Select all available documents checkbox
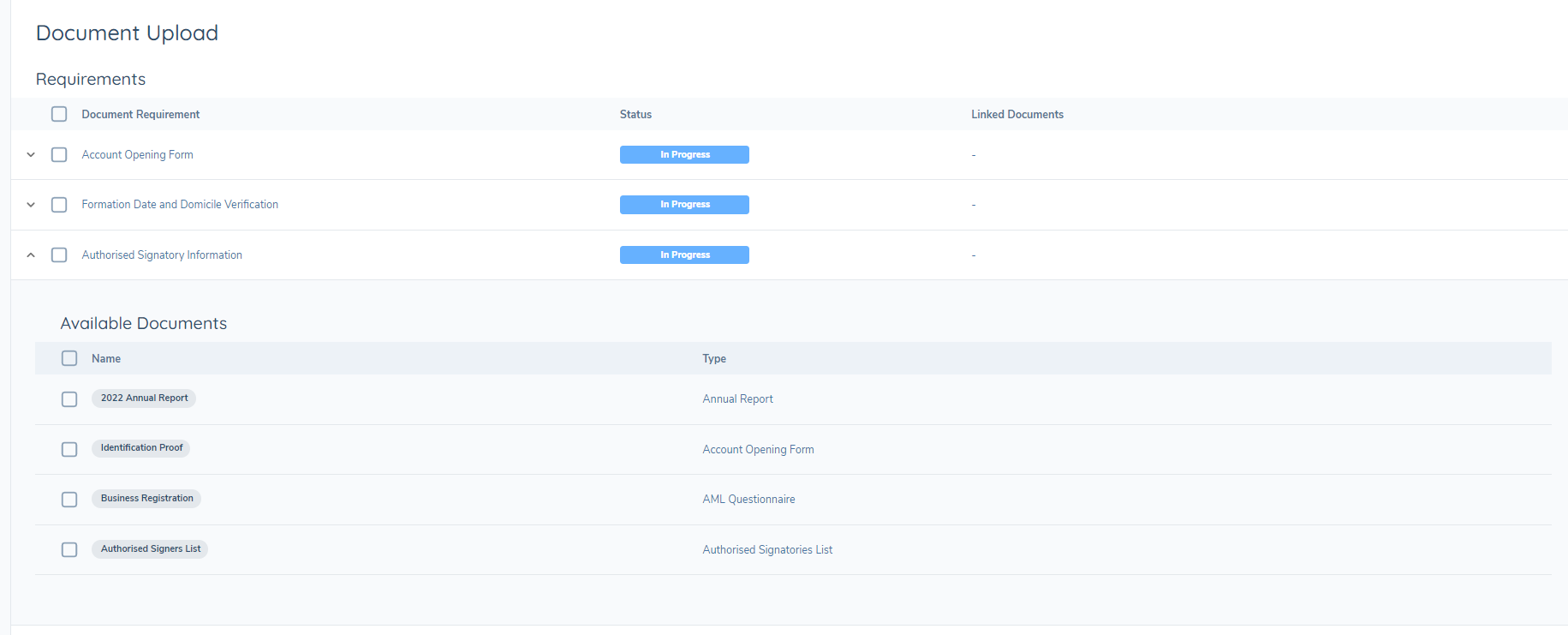This screenshot has width=1568, height=635. pos(69,358)
